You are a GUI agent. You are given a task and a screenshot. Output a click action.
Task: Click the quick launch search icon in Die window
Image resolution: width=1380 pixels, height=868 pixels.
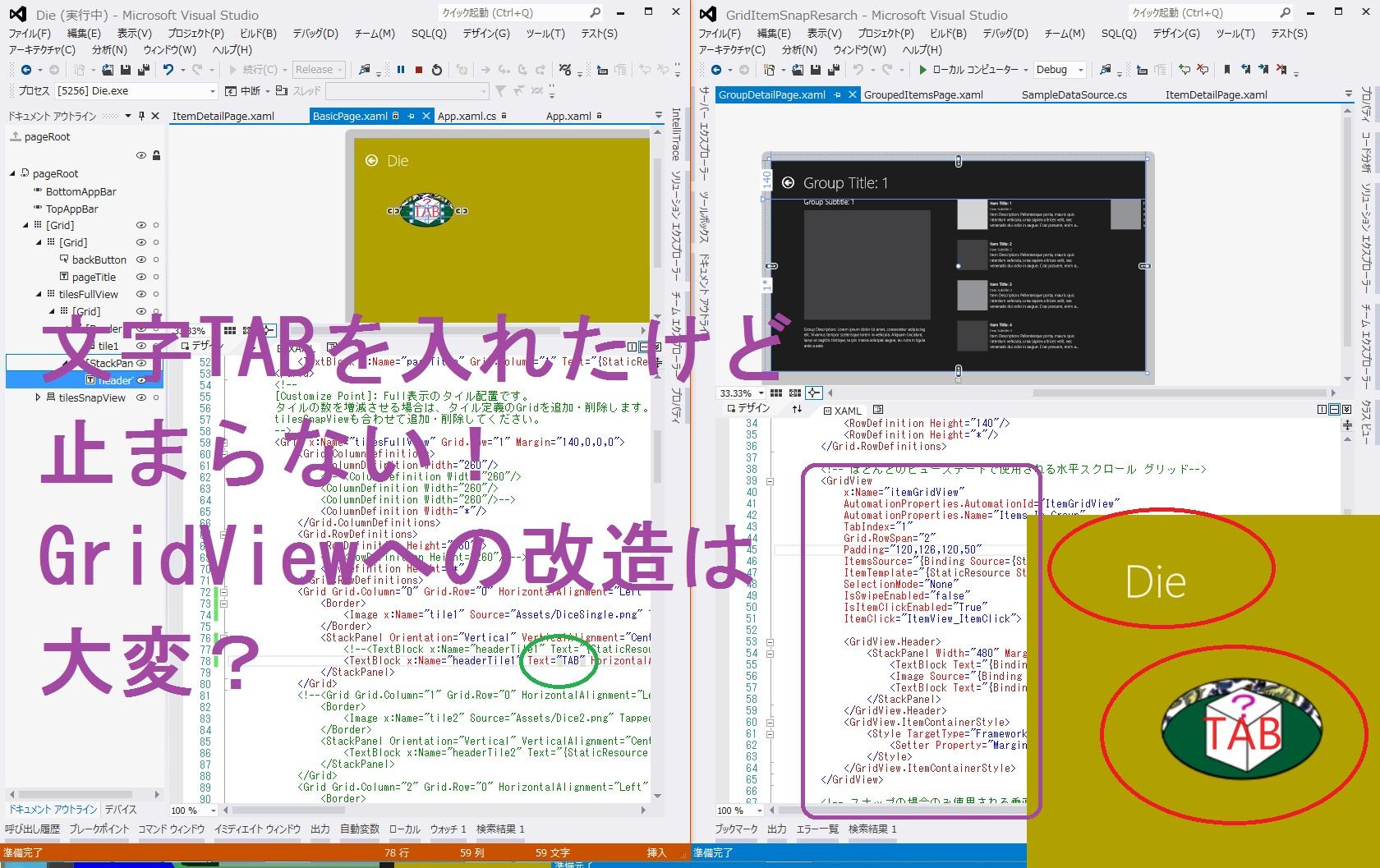click(x=596, y=12)
